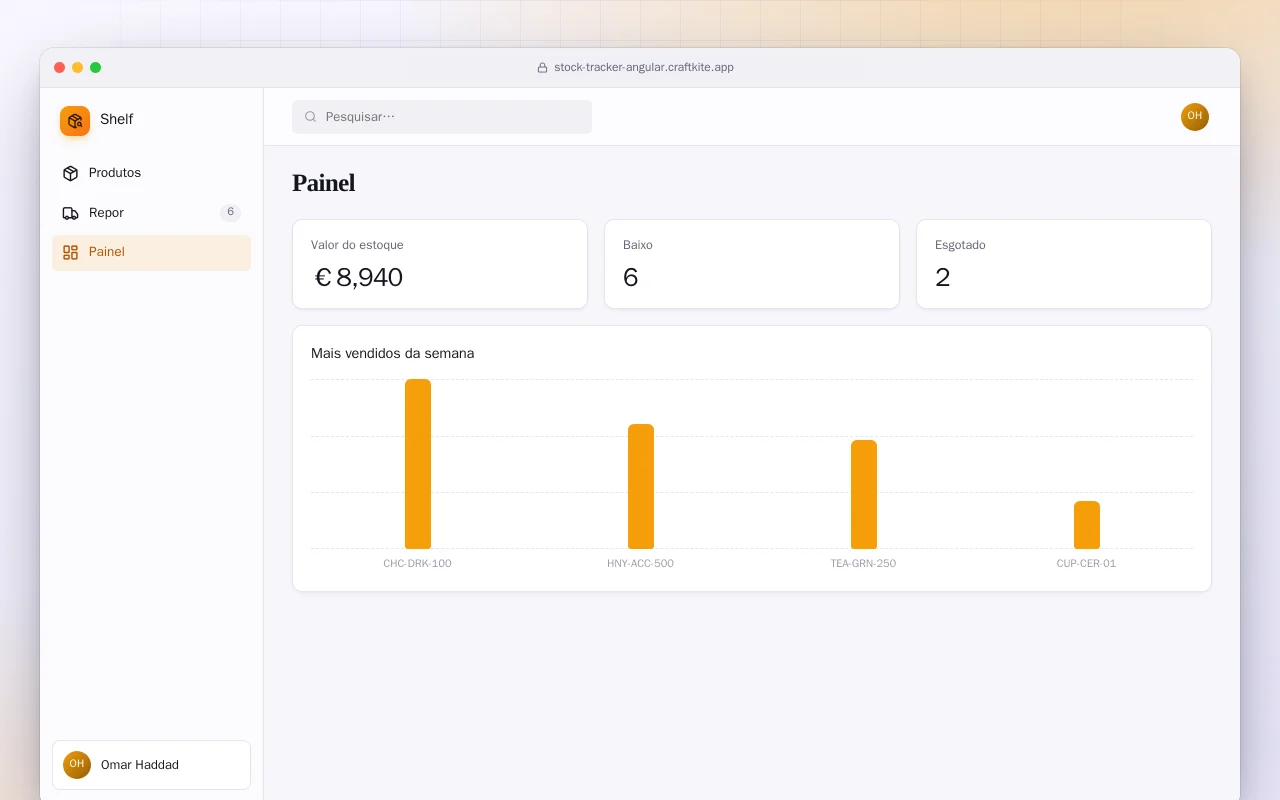Screen dimensions: 1280x800
Task: Minimize the window with the yellow button
Action: (78, 68)
